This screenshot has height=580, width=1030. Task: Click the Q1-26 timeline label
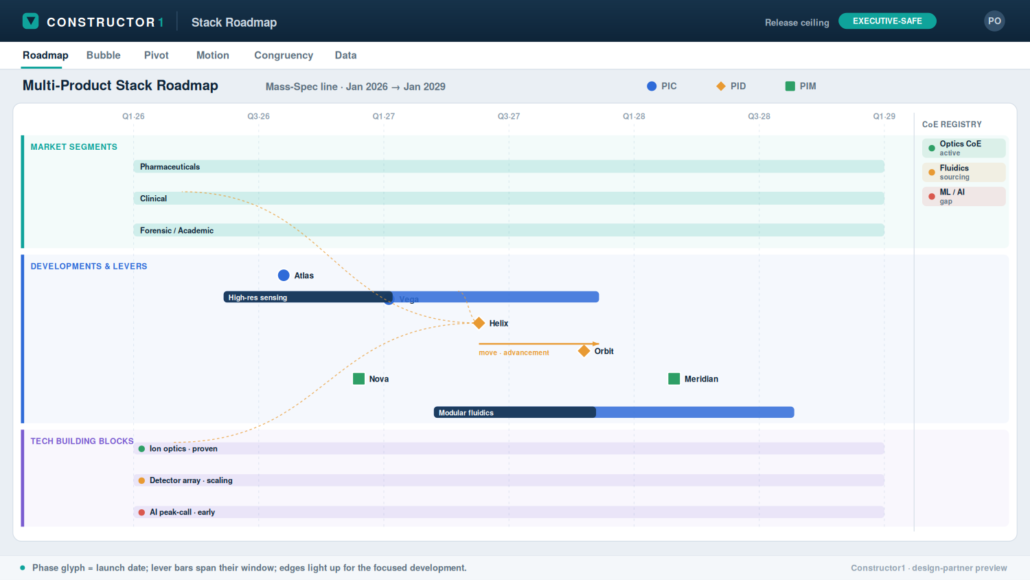(133, 116)
